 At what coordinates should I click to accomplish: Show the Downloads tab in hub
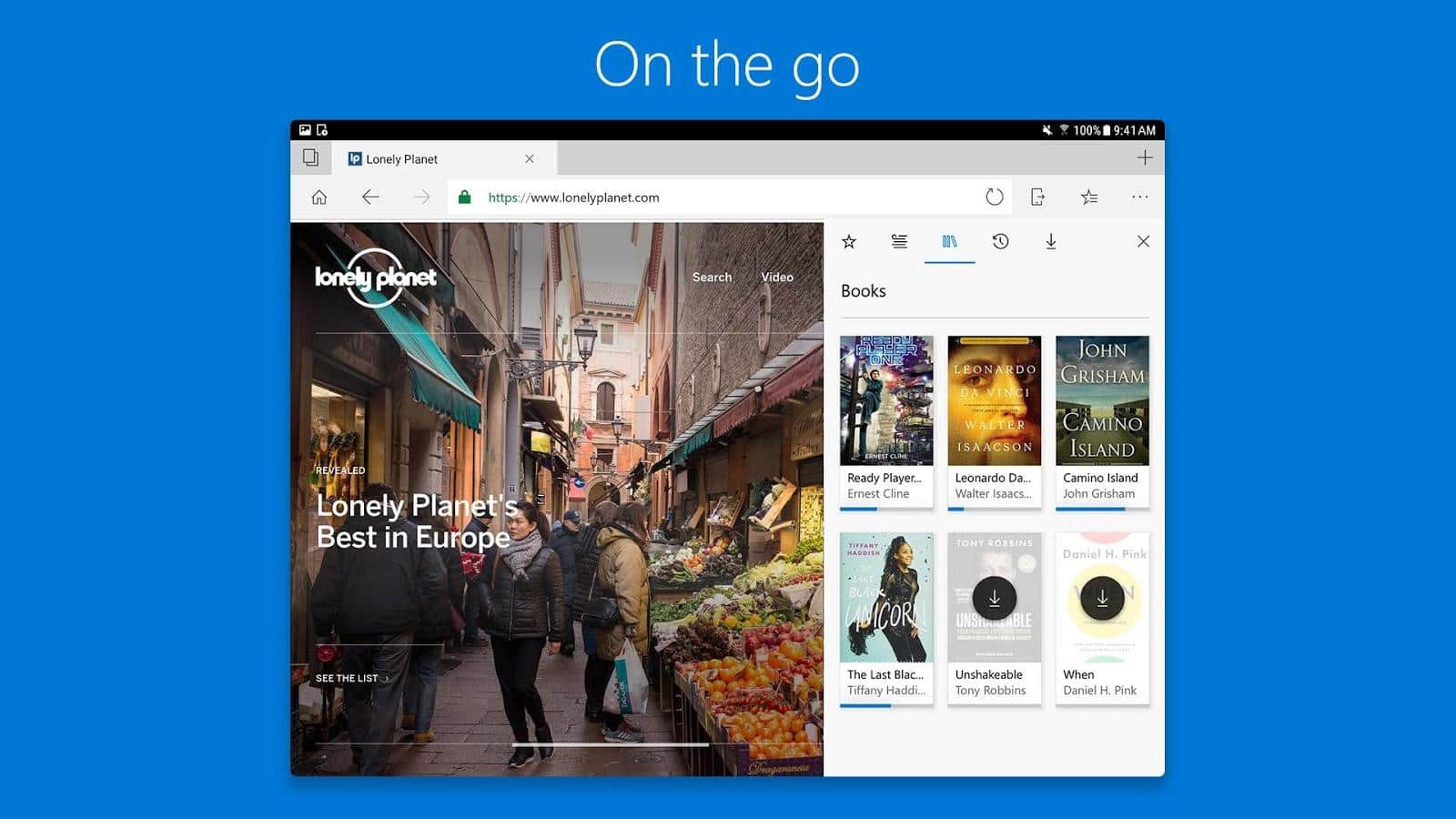coord(1050,241)
